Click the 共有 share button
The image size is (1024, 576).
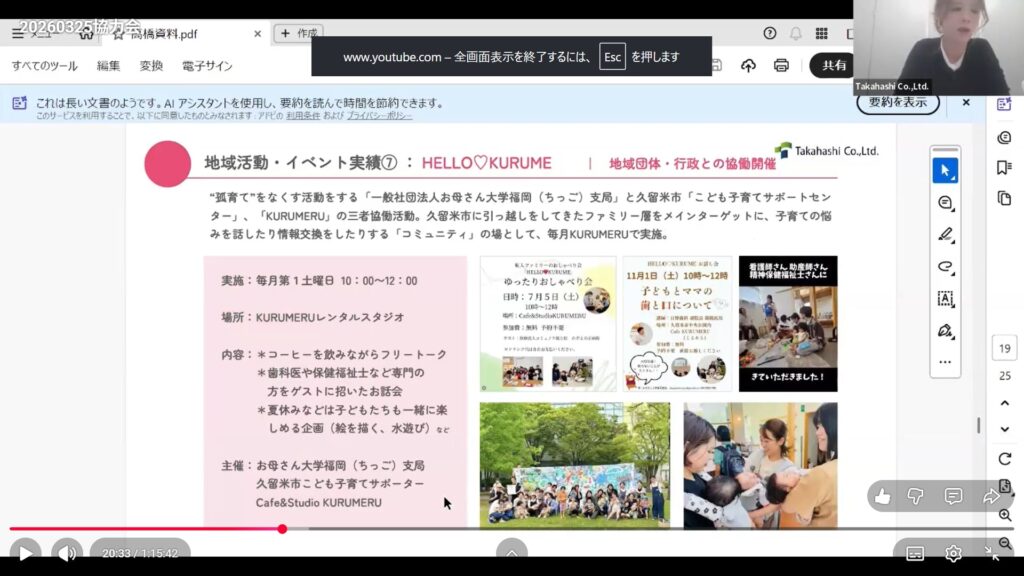(x=834, y=65)
